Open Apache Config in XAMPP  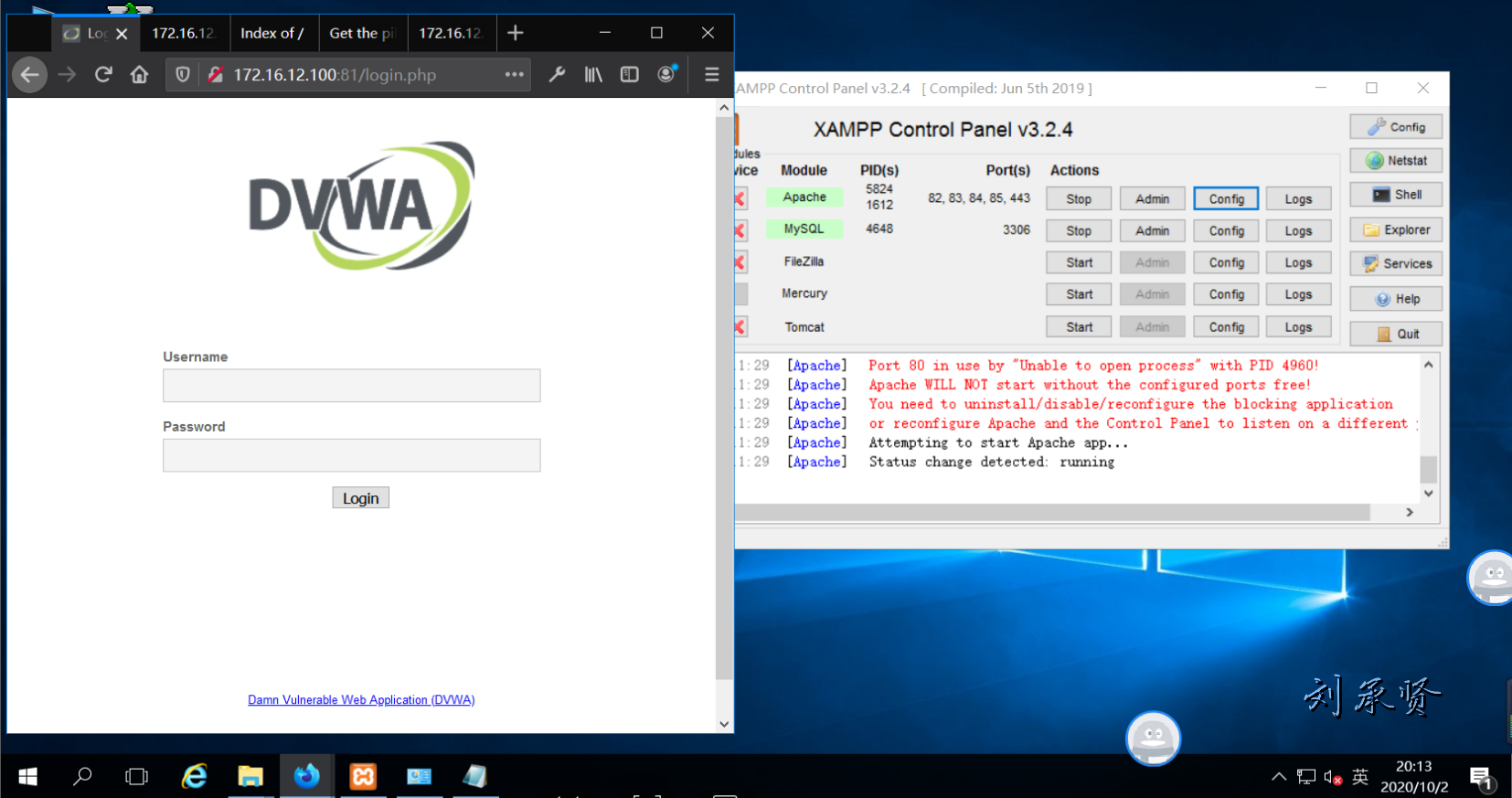pyautogui.click(x=1227, y=199)
